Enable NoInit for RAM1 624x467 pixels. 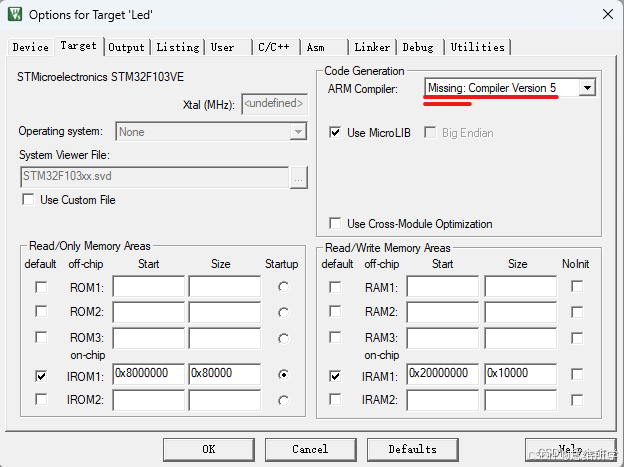[577, 286]
